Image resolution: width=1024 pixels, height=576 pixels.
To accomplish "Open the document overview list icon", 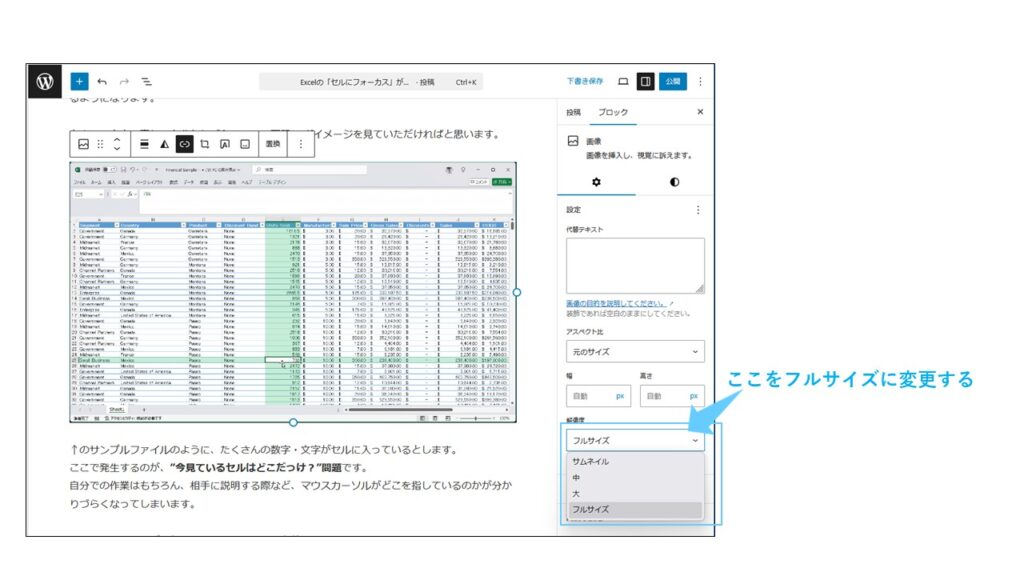I will tap(146, 82).
